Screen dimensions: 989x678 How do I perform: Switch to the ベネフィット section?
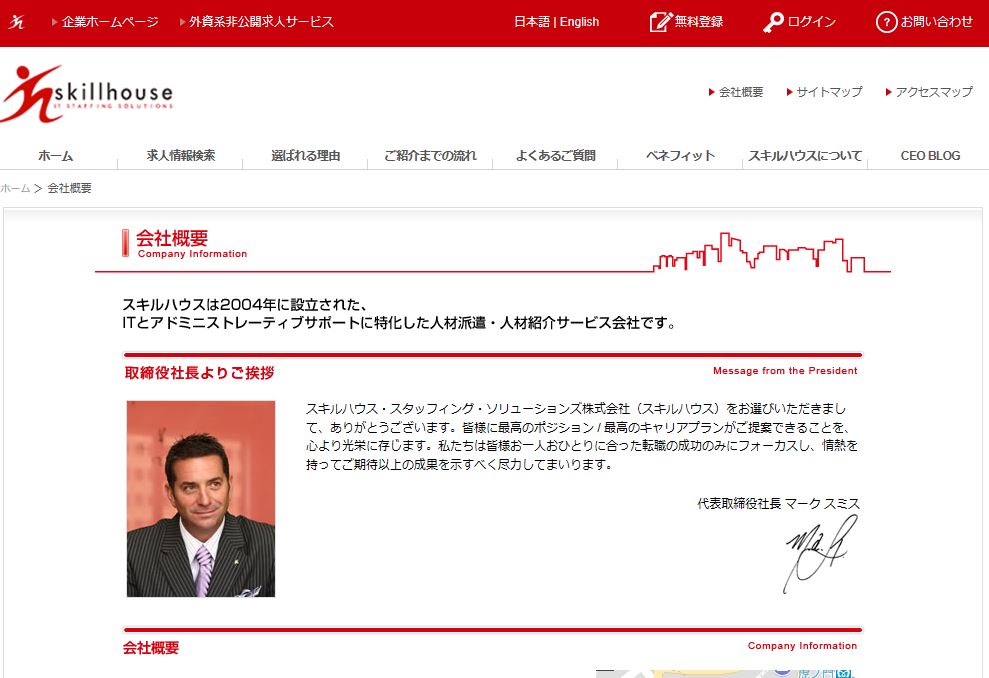[x=679, y=155]
